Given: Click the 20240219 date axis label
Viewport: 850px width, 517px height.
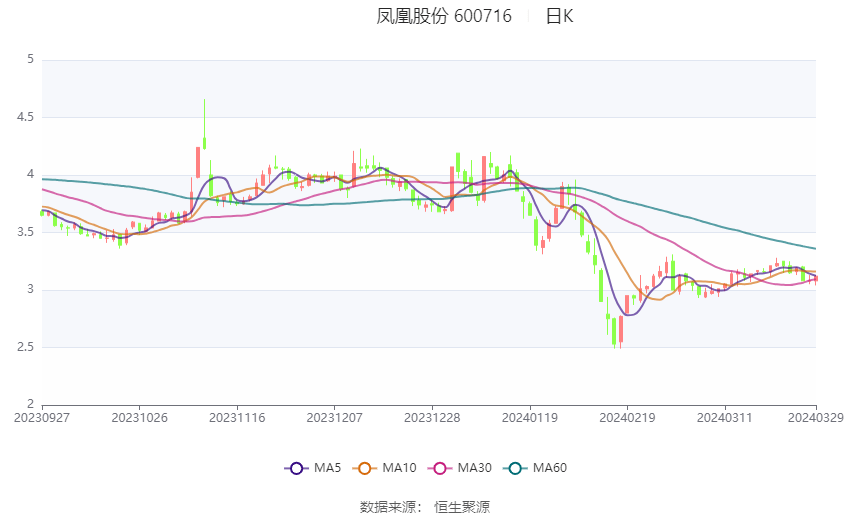Looking at the screenshot, I should pos(627,418).
